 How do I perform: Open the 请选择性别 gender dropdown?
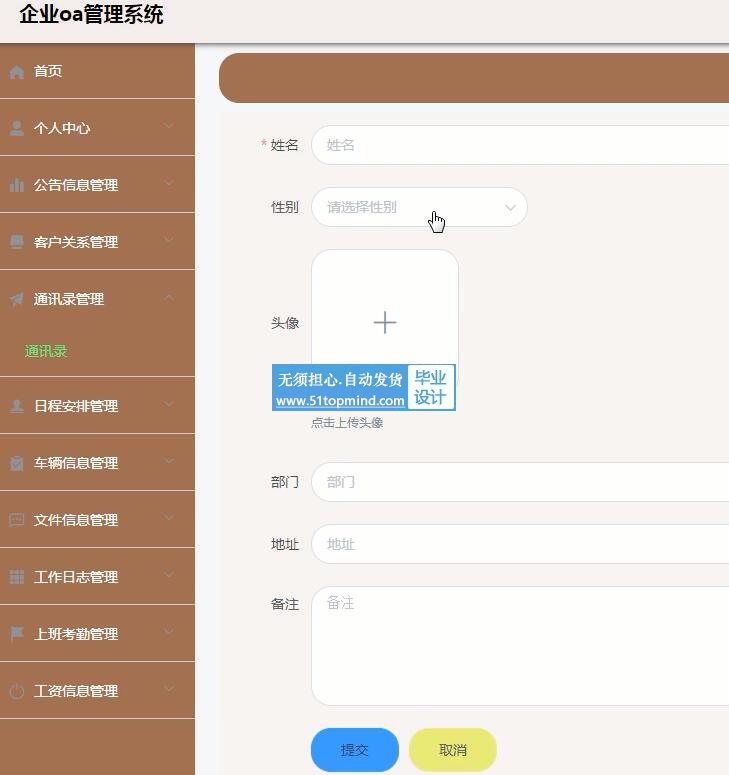tap(419, 207)
